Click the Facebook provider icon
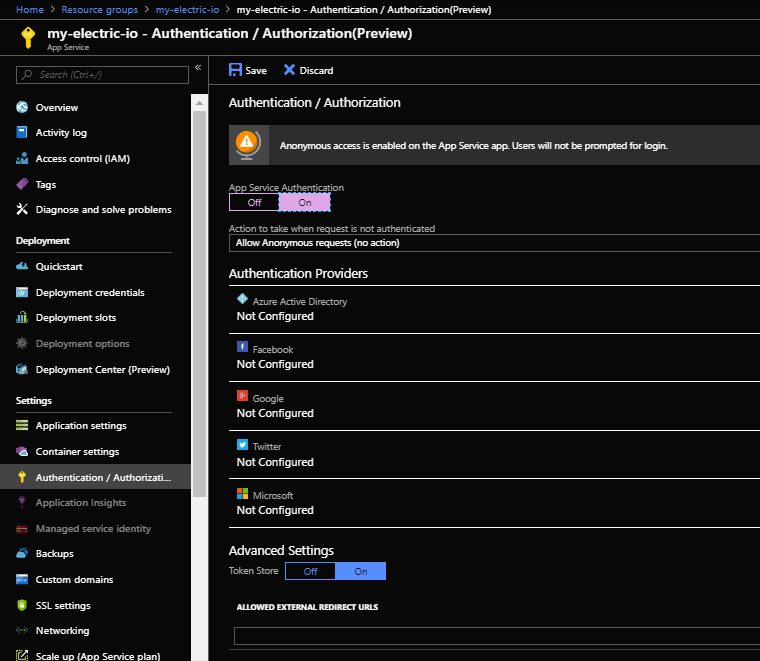760x661 pixels. (x=242, y=346)
